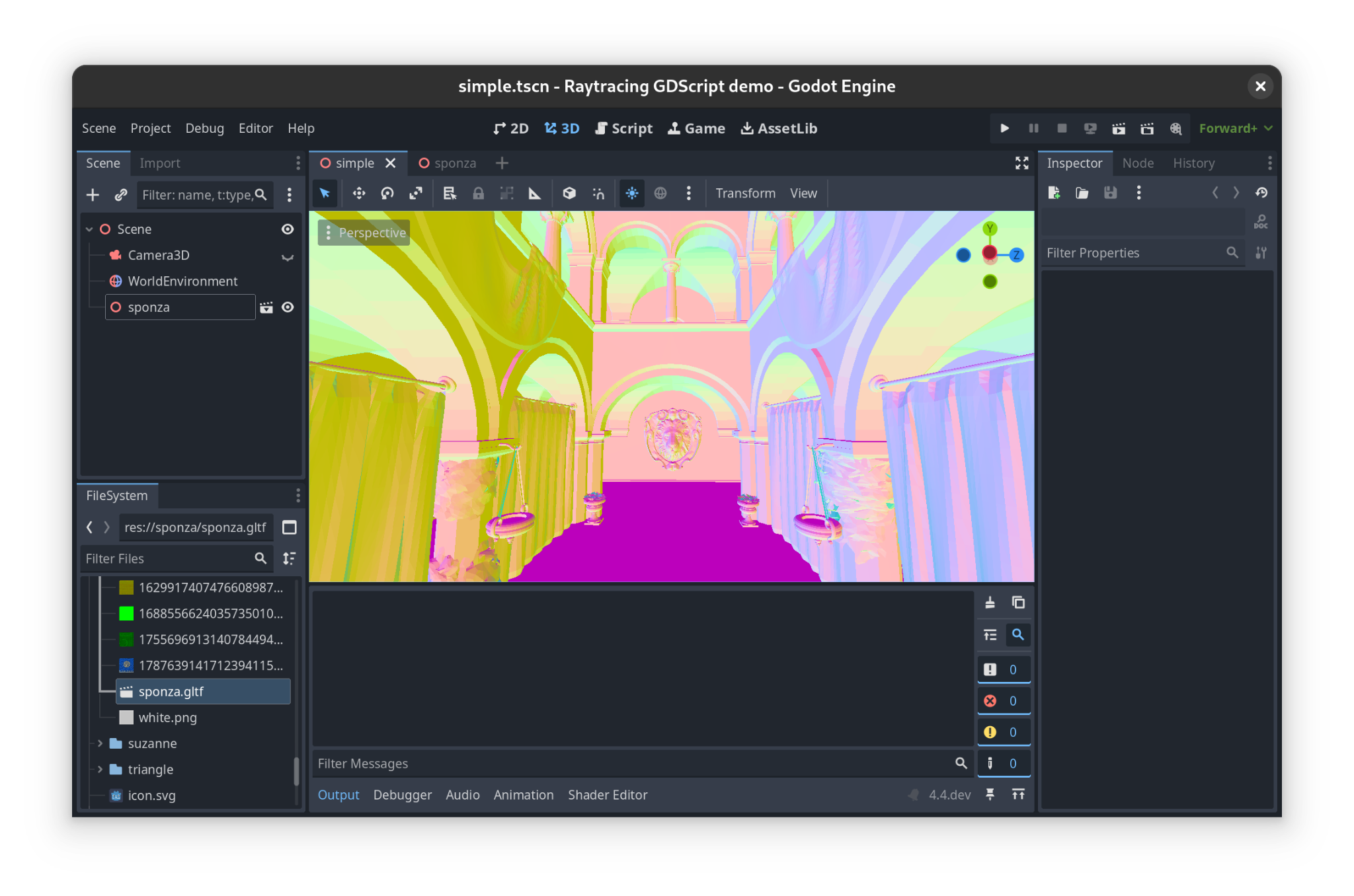The image size is (1354, 896).
Task: Open the Project menu
Action: pos(150,128)
